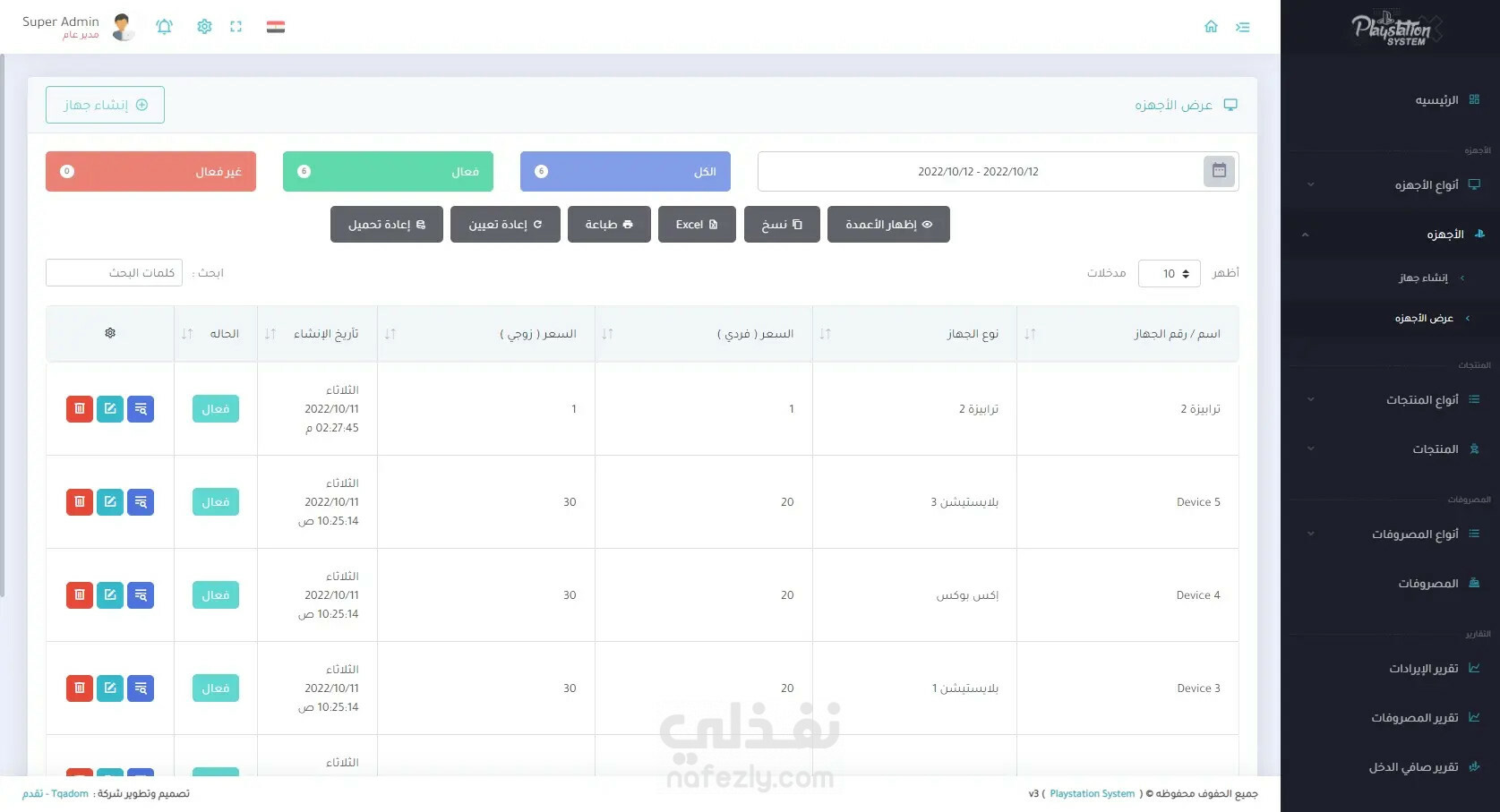Delete the Device 5 row
The image size is (1500, 812).
80,502
